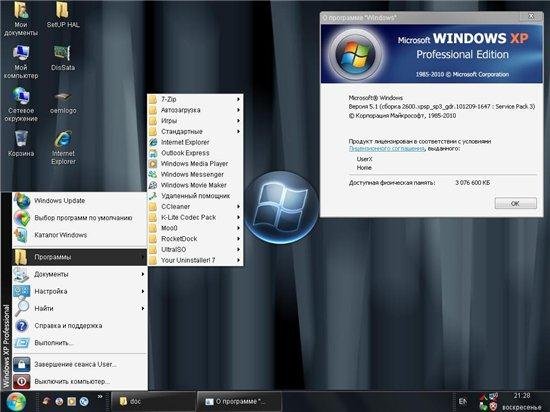Click the Выполнить run icon
The image size is (550, 412).
coord(22,343)
